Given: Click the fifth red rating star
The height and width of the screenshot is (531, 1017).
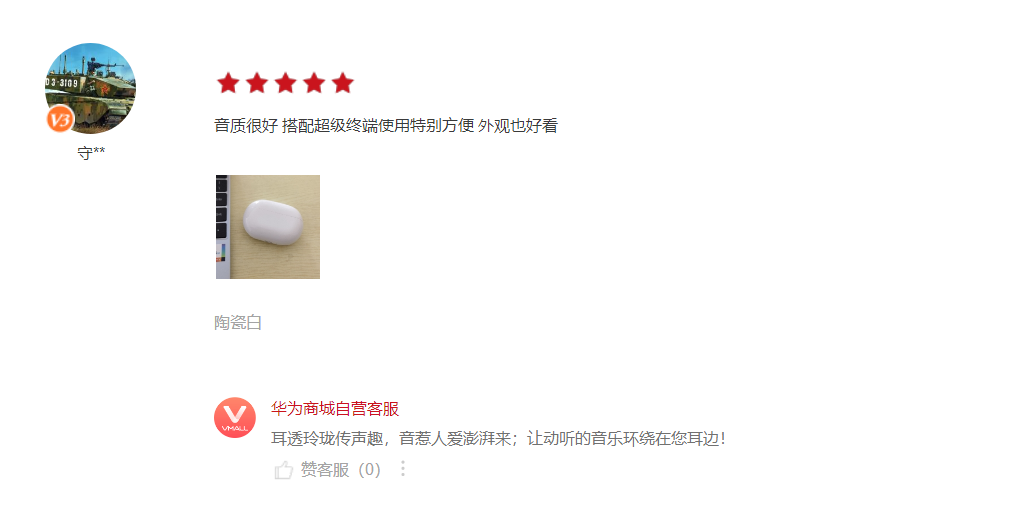Looking at the screenshot, I should (342, 83).
